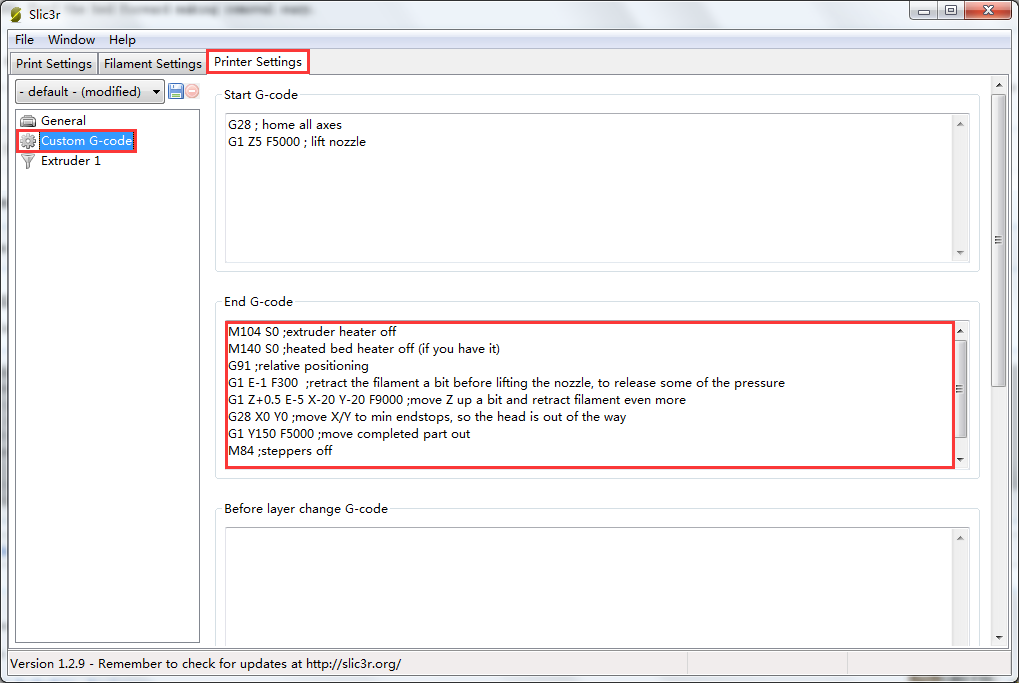This screenshot has height=683, width=1019.
Task: Switch to the Filament Settings tab
Action: click(153, 64)
